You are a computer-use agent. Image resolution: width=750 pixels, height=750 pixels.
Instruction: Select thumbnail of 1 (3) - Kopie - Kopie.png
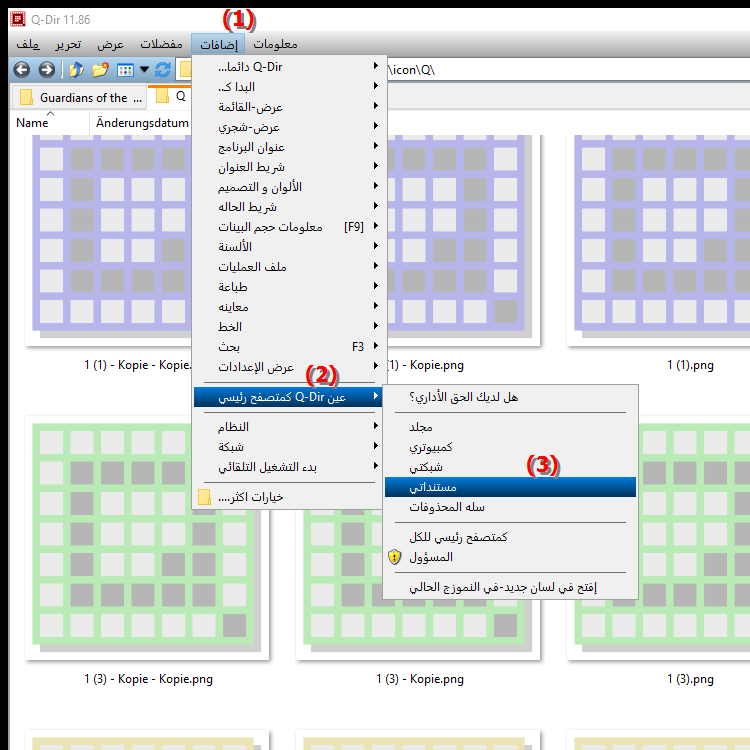[x=147, y=538]
